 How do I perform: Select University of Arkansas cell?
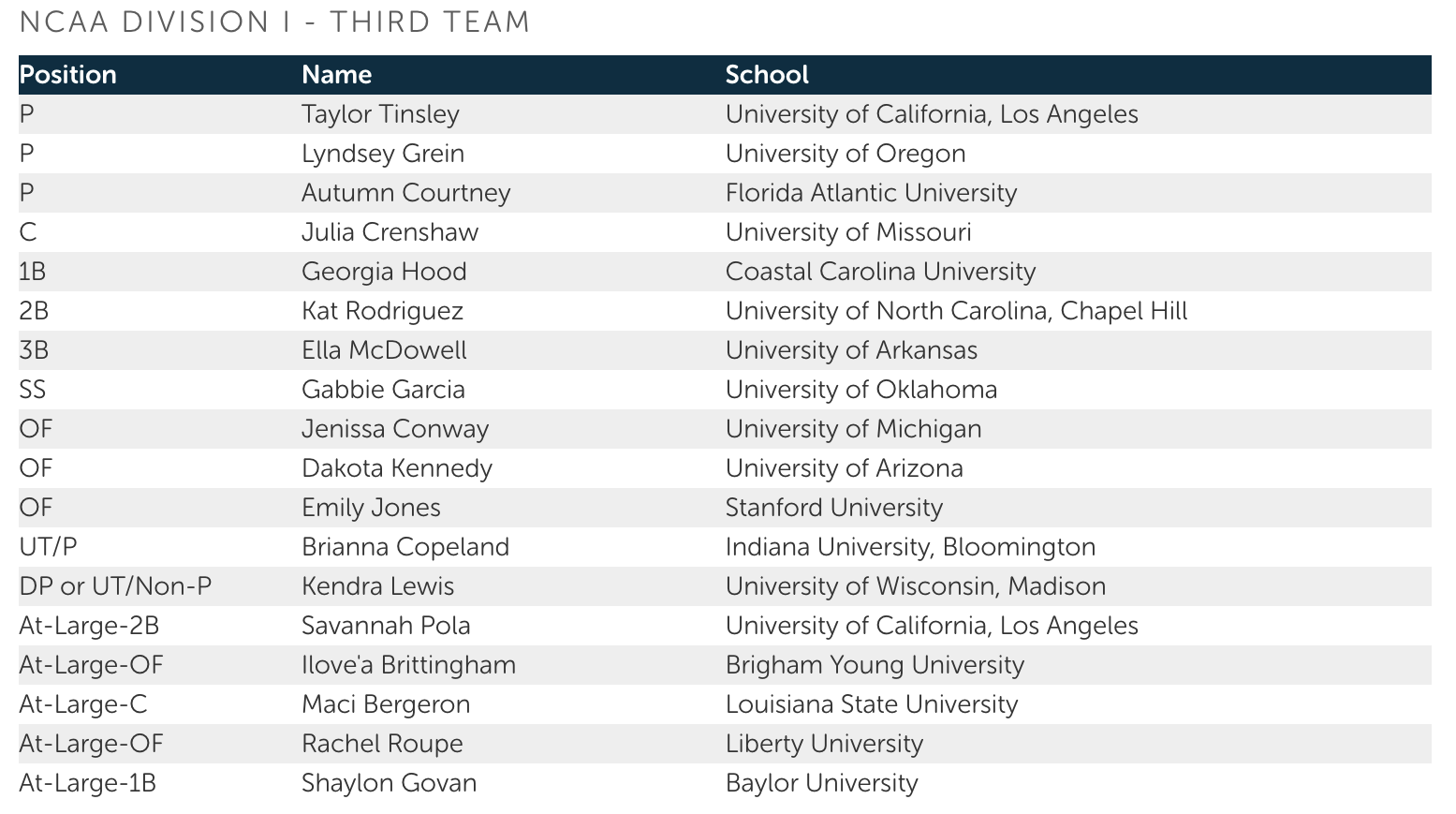[x=851, y=350]
